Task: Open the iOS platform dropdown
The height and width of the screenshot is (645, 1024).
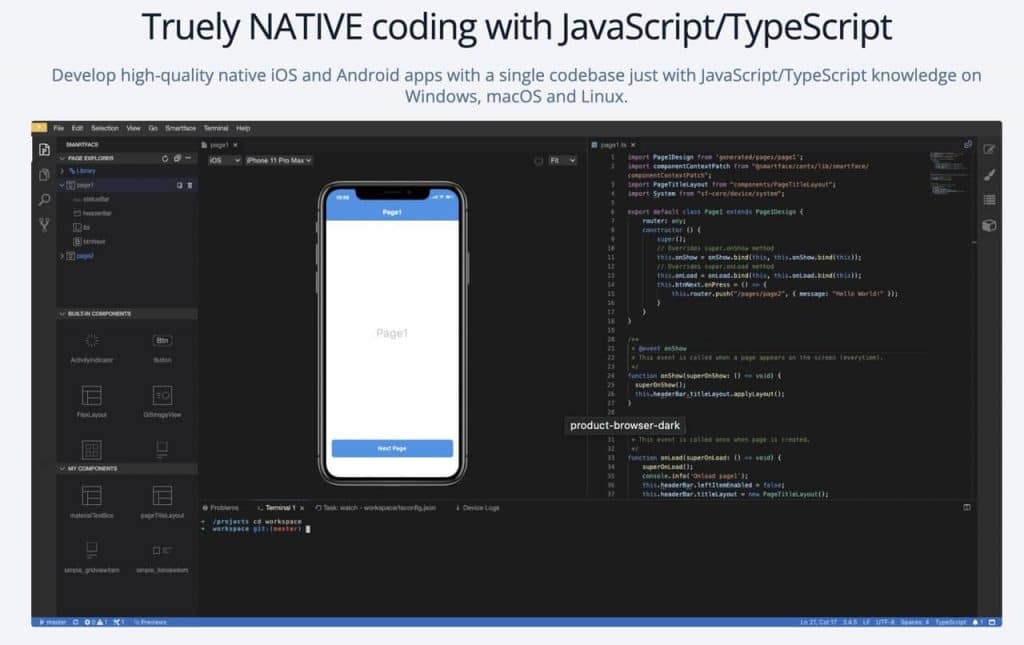Action: pos(224,160)
